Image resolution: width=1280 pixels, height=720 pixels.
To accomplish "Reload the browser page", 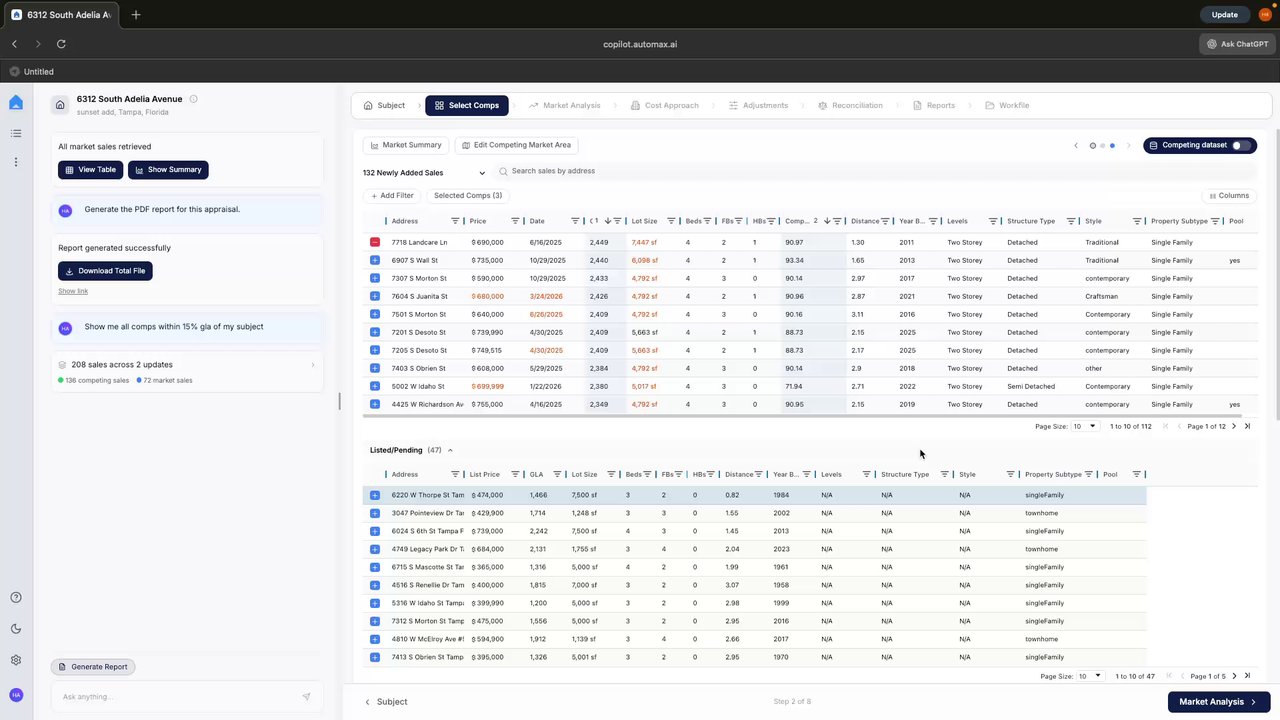I will pos(61,44).
